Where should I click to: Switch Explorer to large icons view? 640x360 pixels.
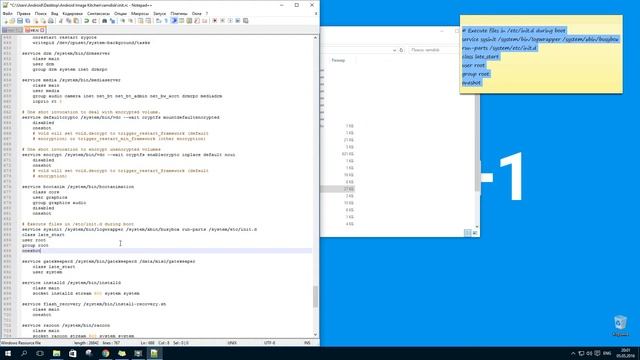[x=475, y=233]
